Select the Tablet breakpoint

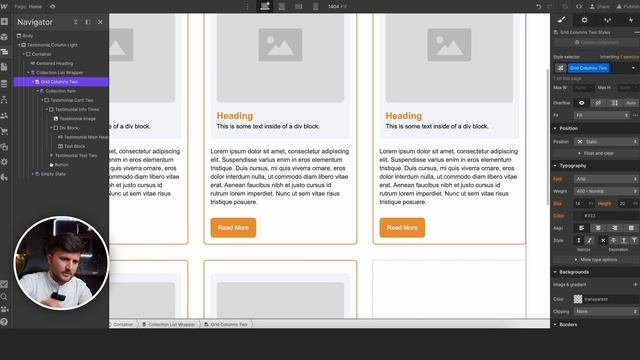[x=282, y=6]
